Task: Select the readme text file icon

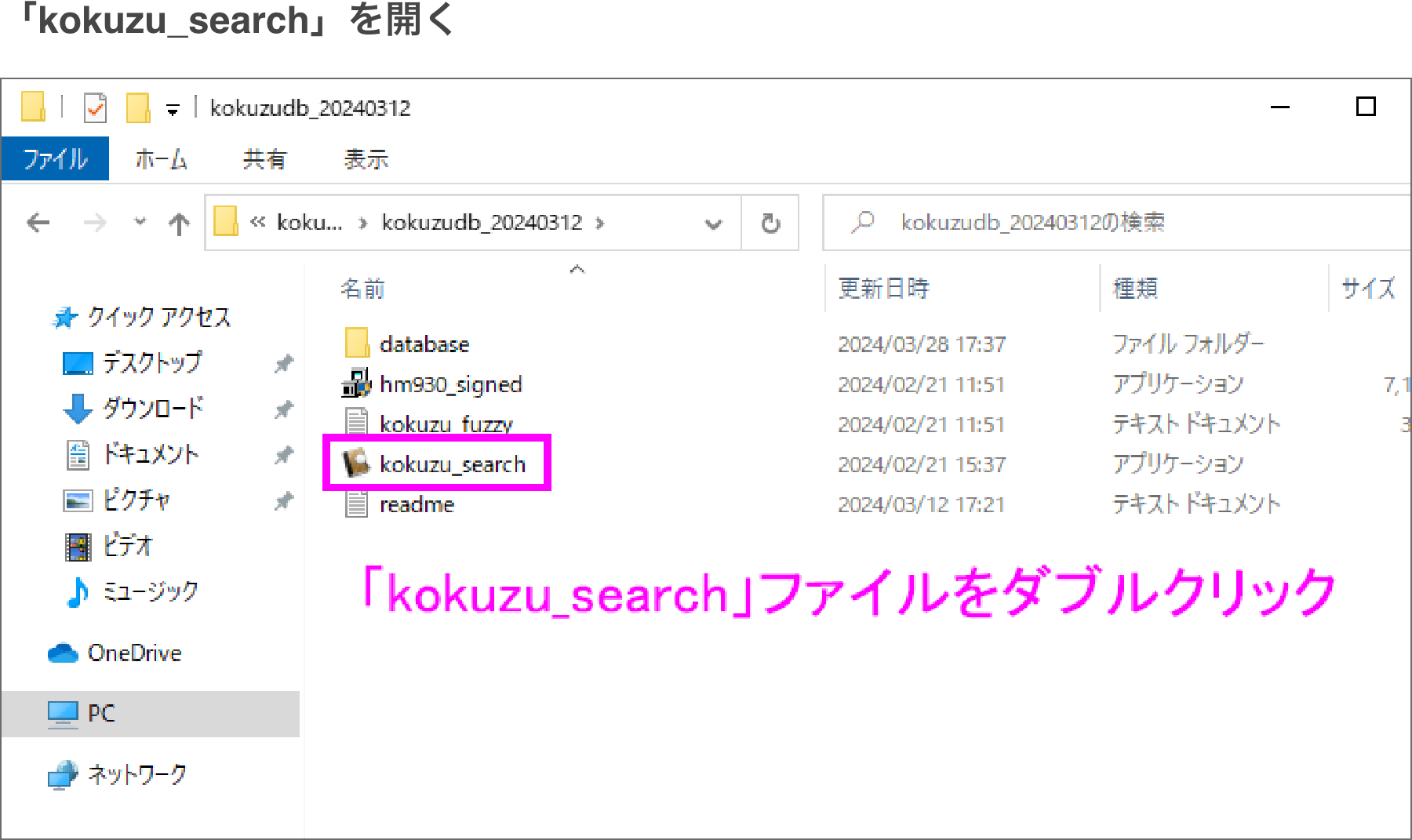Action: point(357,504)
